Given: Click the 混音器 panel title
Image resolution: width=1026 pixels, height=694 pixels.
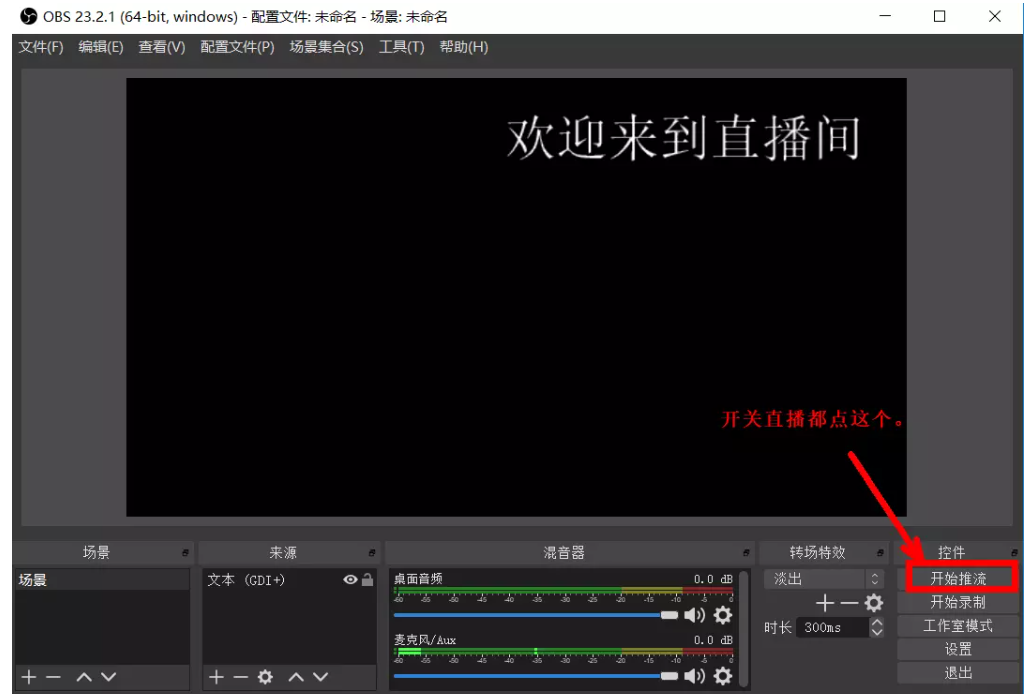Looking at the screenshot, I should [563, 553].
